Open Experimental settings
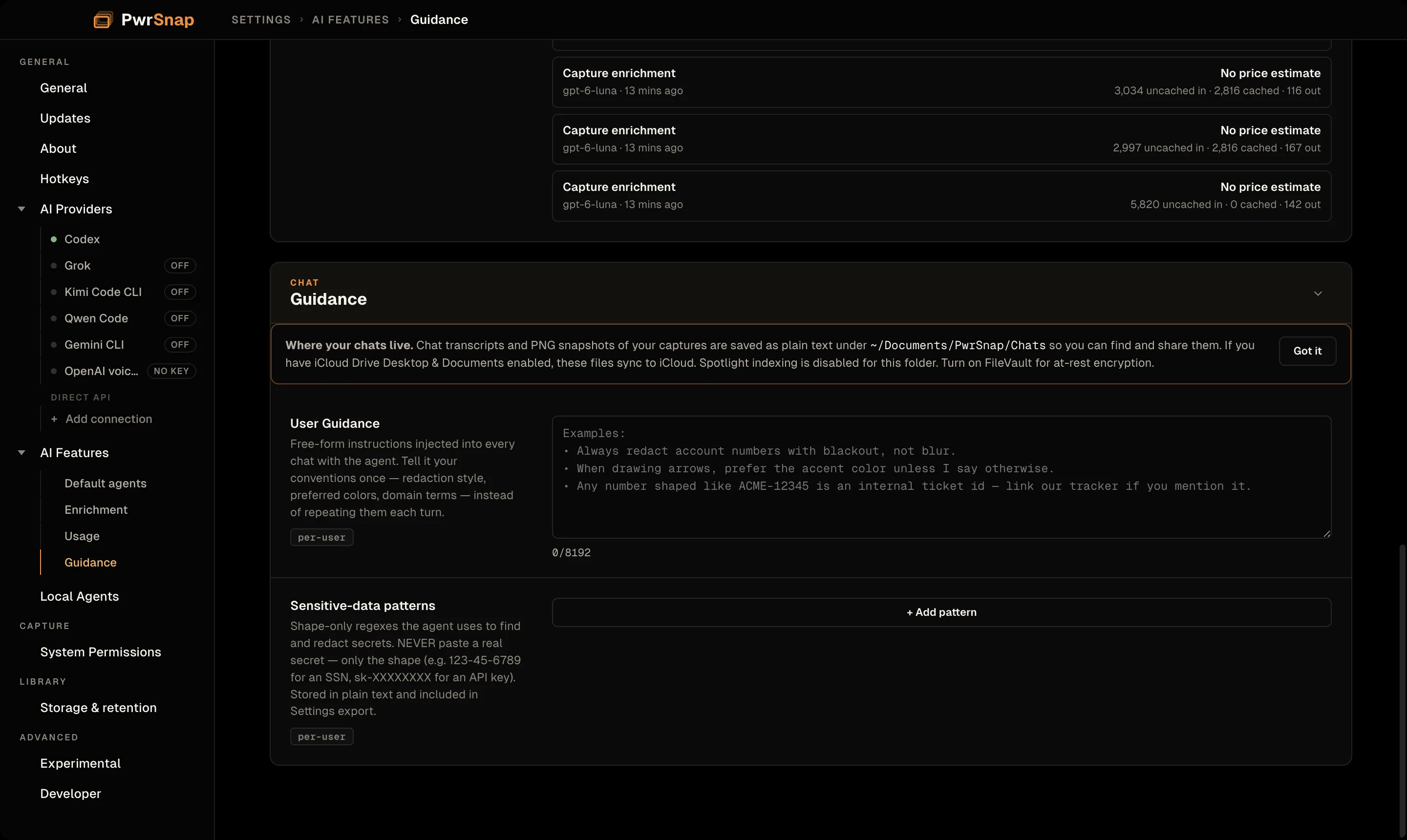 point(81,763)
